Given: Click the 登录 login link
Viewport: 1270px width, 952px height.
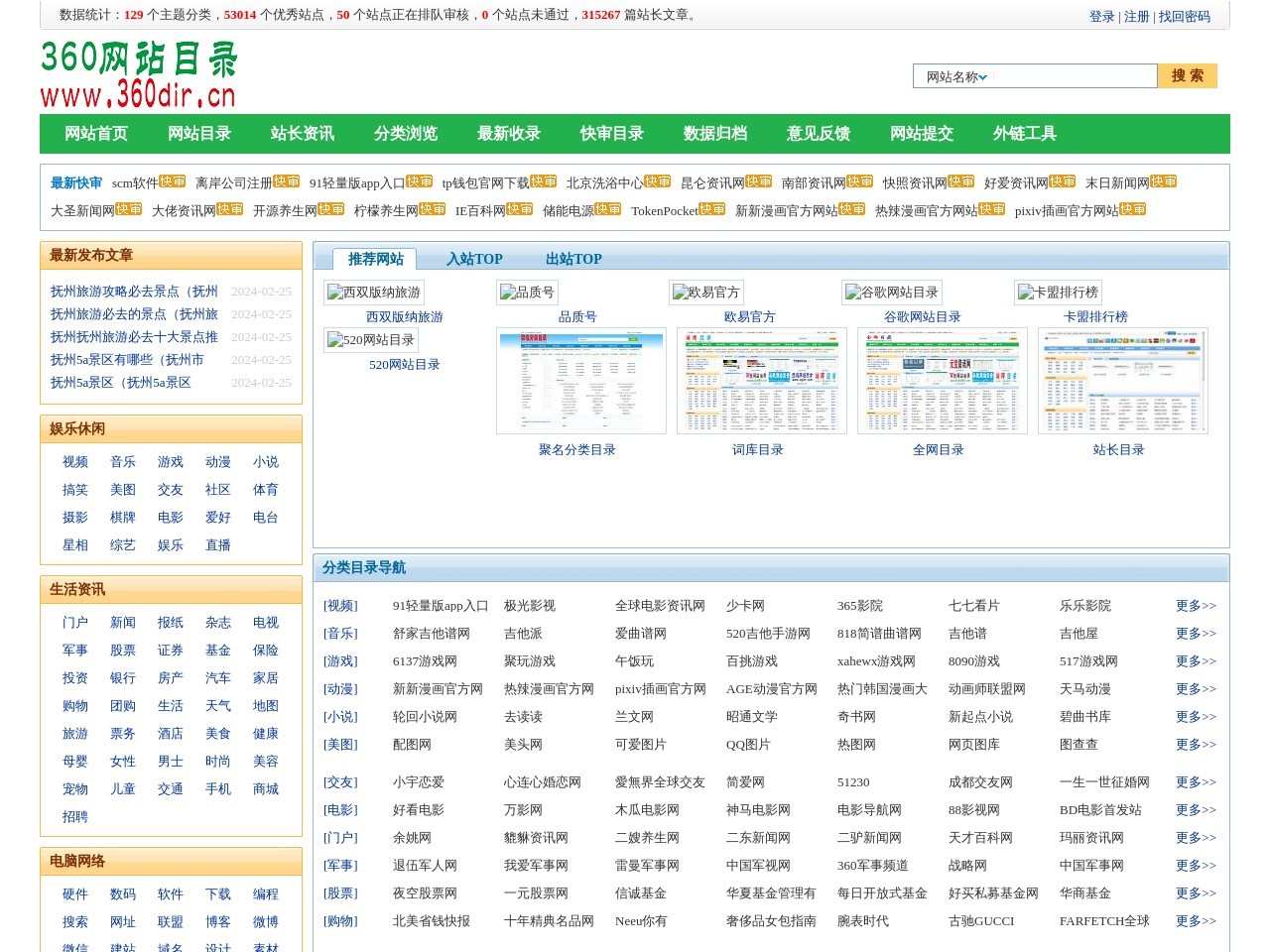Looking at the screenshot, I should click(x=1101, y=17).
